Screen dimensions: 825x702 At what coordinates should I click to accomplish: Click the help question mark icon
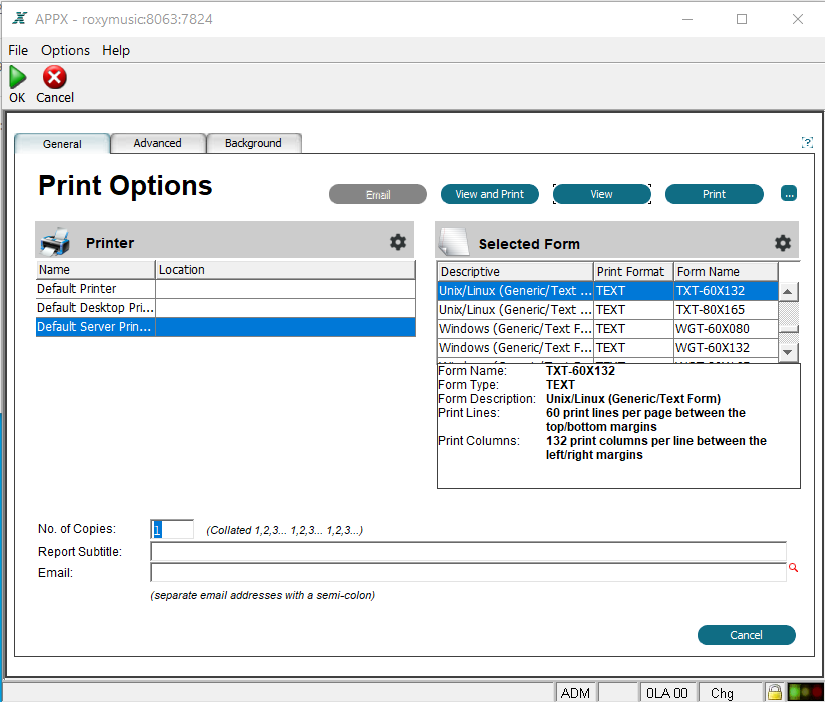pos(807,143)
